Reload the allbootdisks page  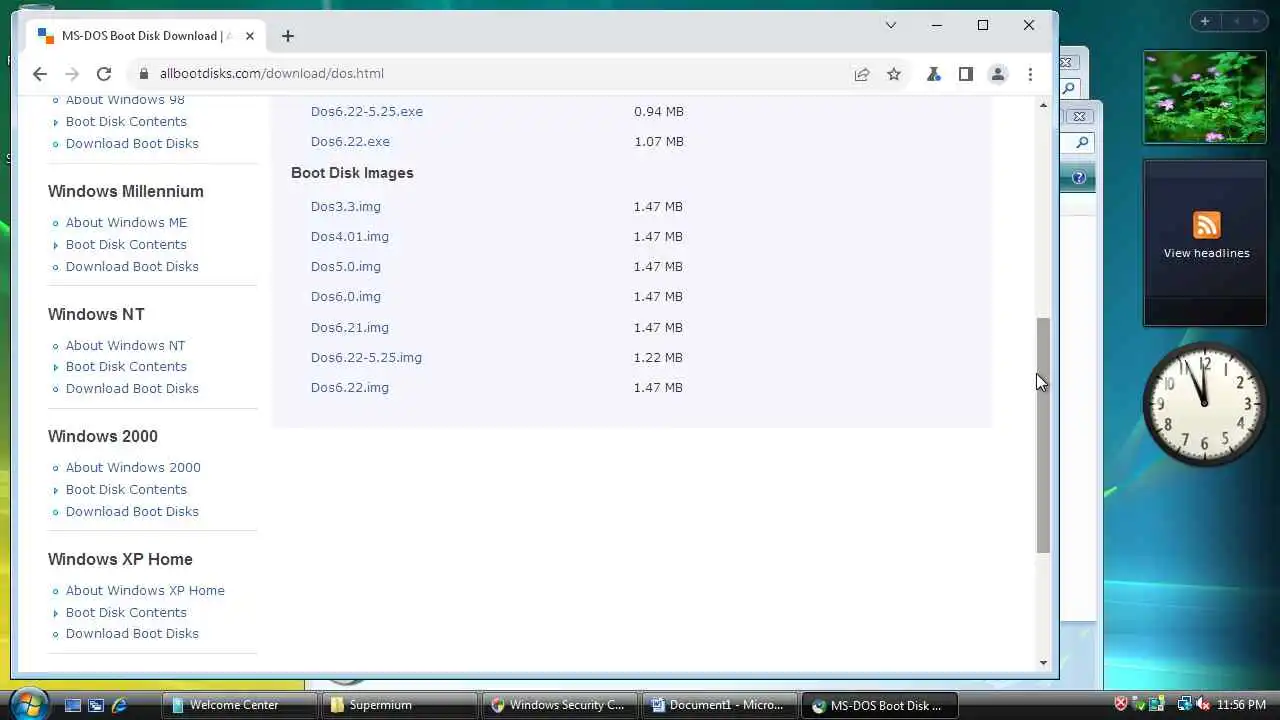[x=103, y=74]
